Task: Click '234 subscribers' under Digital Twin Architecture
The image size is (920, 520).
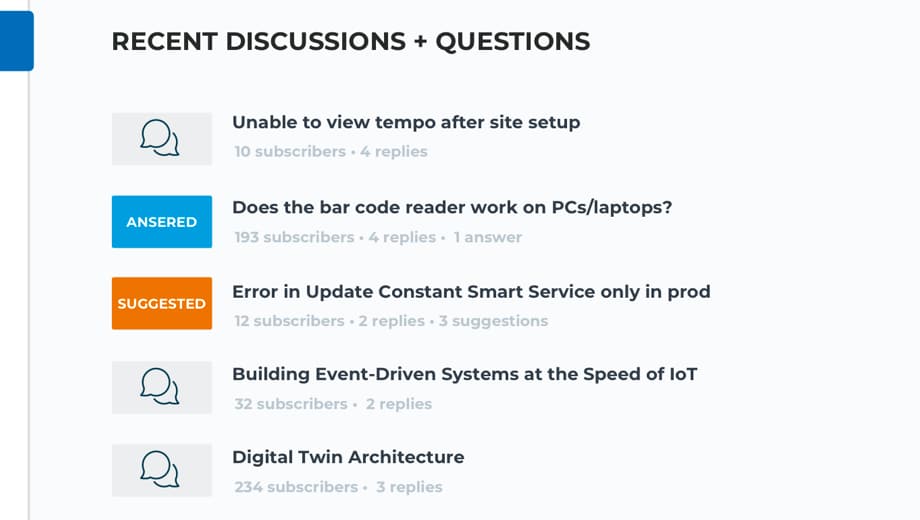Action: pos(296,487)
